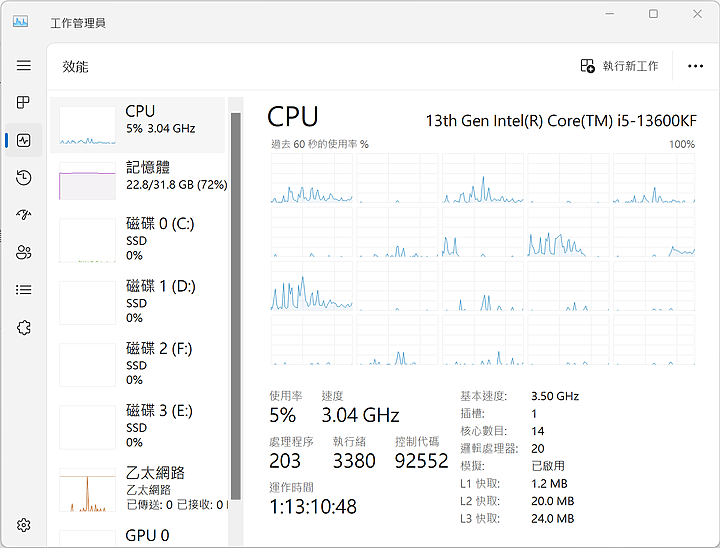
Task: Click the resource list vertical scrollbar
Action: coord(236,300)
